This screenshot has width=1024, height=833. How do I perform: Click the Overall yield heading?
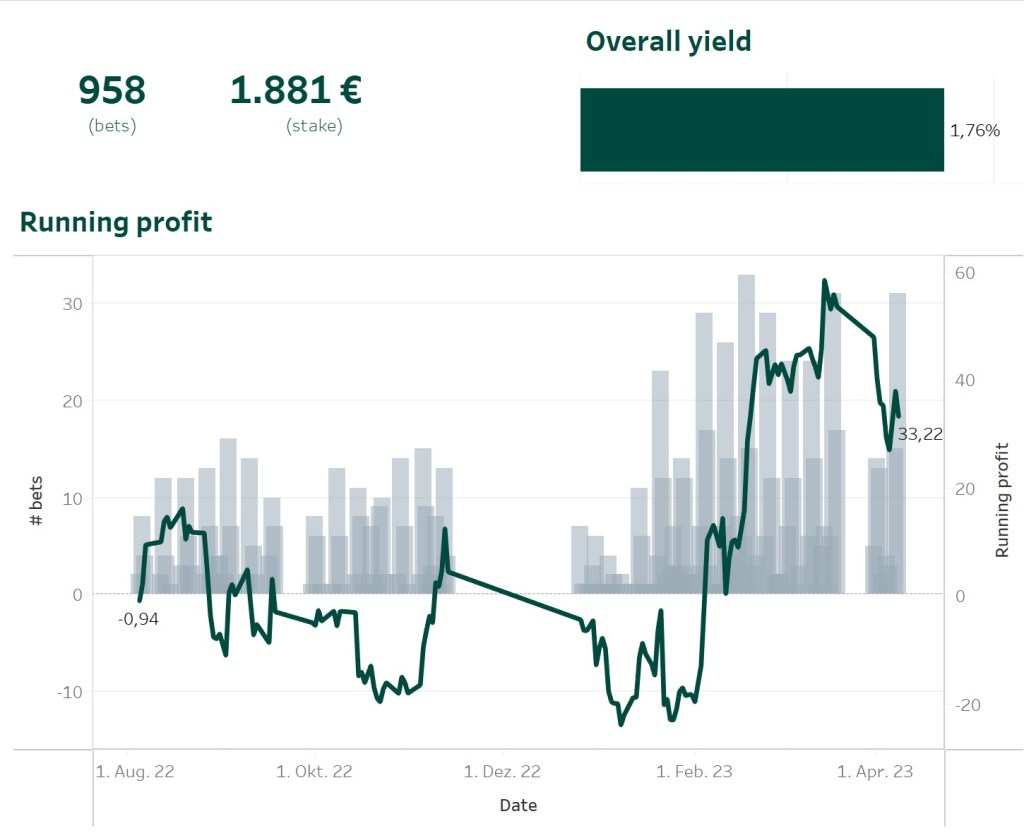click(x=668, y=41)
